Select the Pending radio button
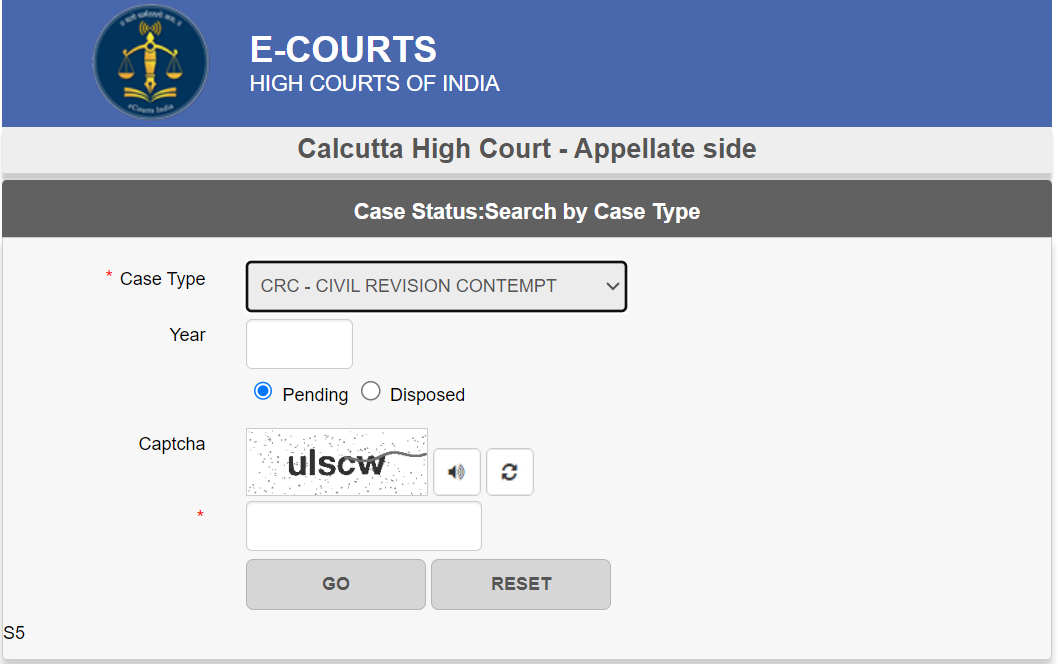This screenshot has height=664, width=1058. [263, 391]
